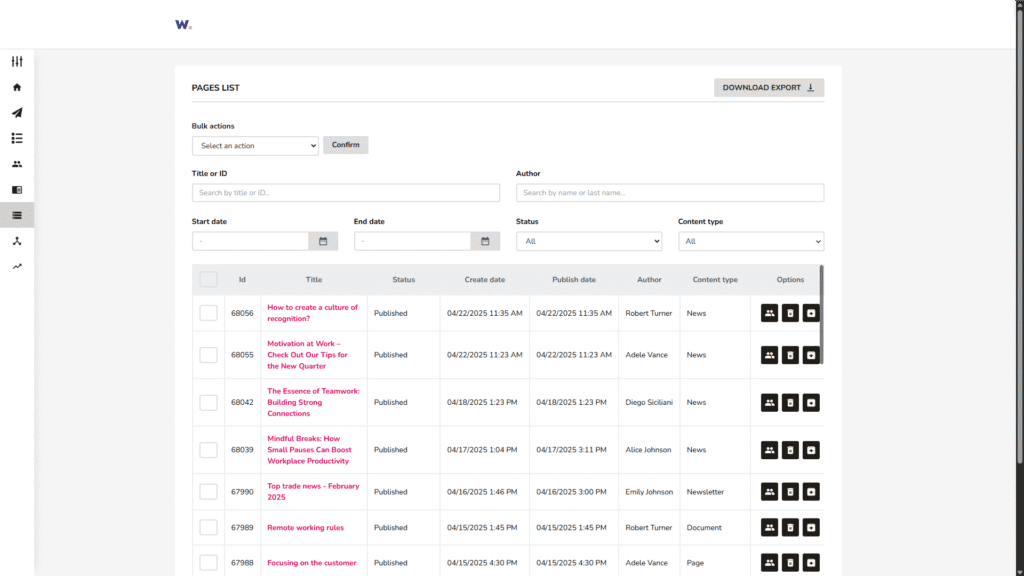Click trash icon for page 68056
The image size is (1024, 576).
pos(790,313)
